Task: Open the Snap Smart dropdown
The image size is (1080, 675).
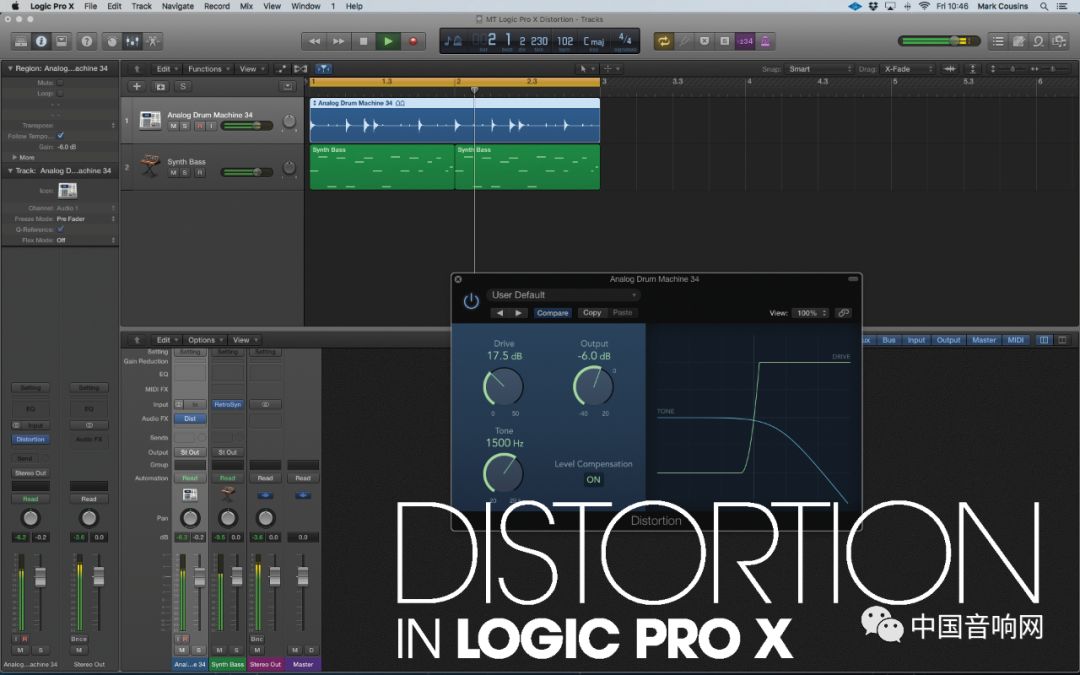Action: pyautogui.click(x=820, y=69)
